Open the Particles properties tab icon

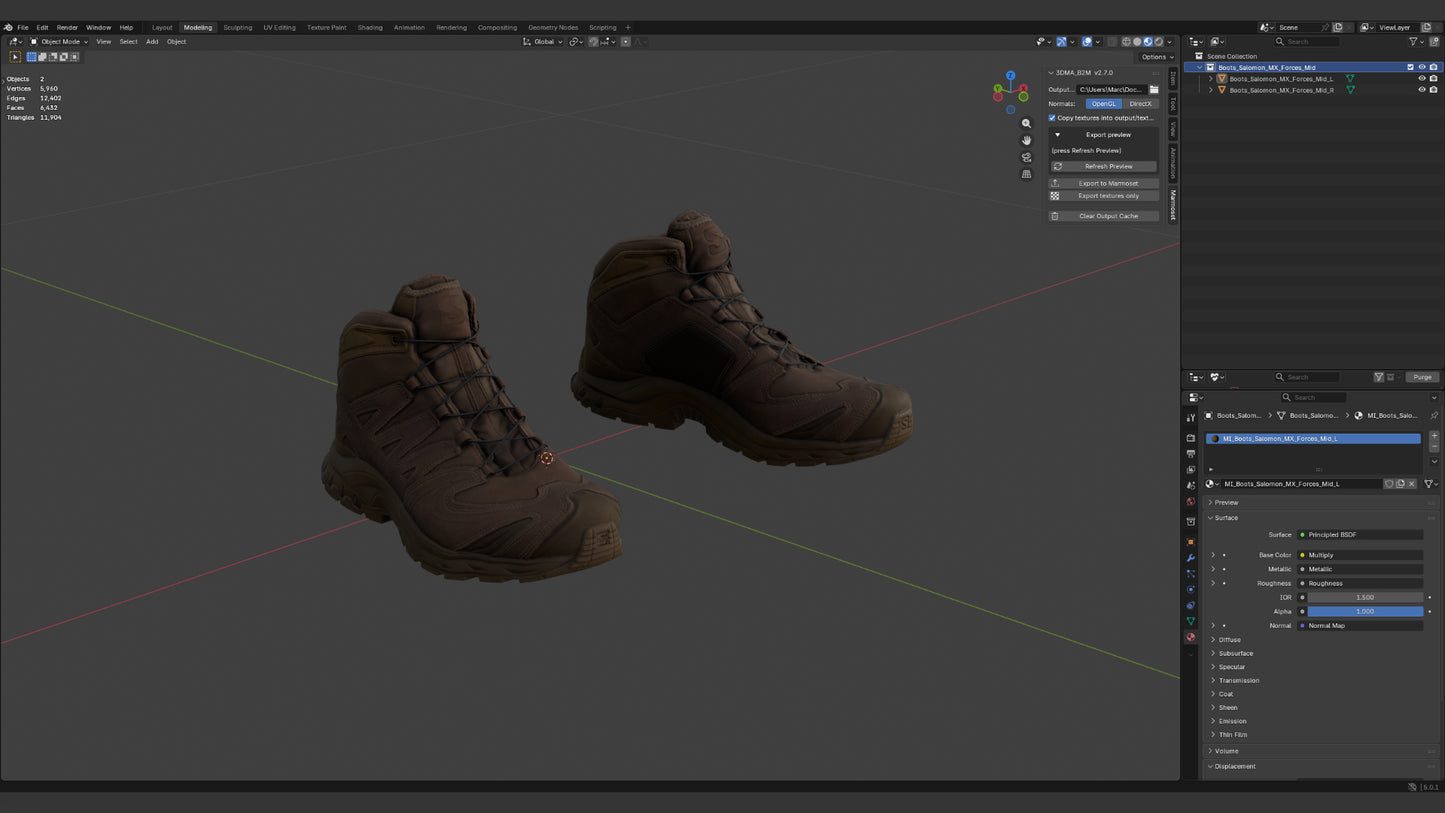(1191, 574)
